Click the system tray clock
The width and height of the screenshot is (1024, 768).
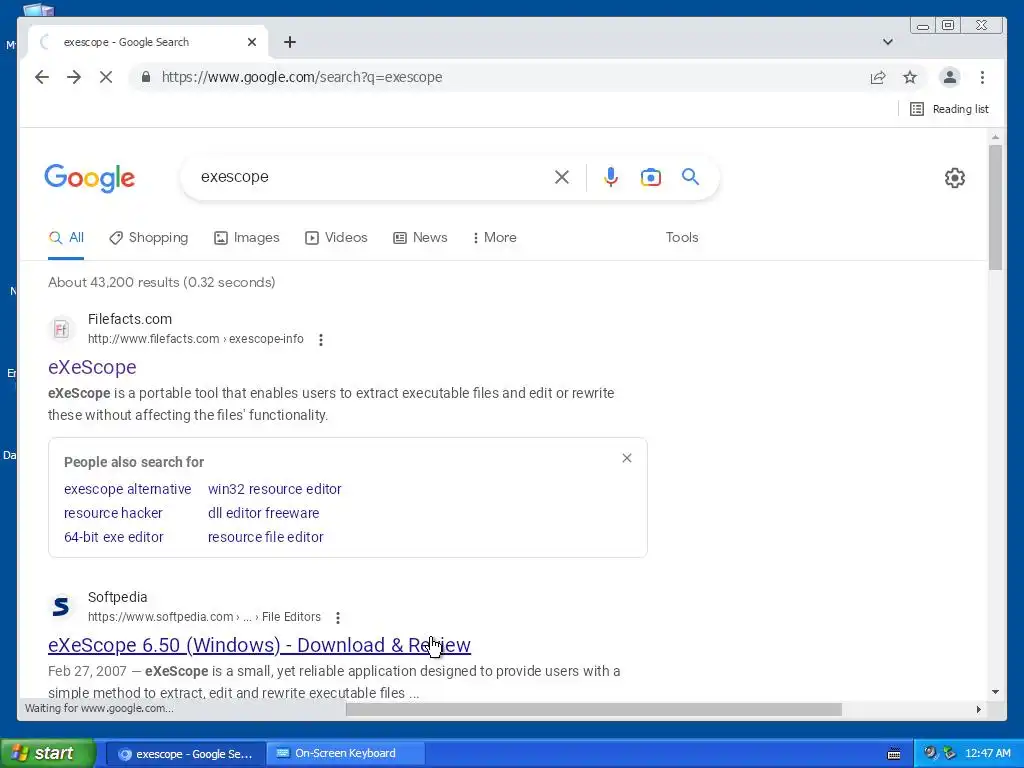(x=987, y=754)
